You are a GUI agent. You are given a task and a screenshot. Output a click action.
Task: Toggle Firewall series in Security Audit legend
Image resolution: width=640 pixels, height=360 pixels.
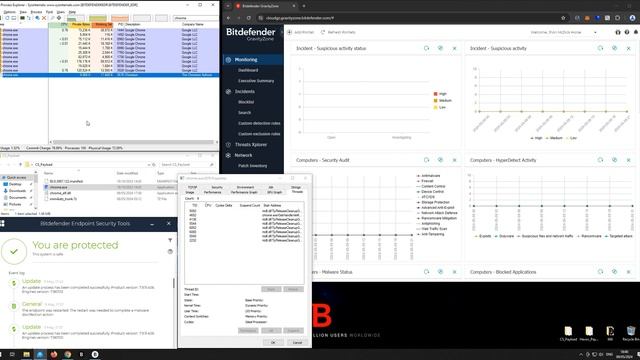coord(425,181)
